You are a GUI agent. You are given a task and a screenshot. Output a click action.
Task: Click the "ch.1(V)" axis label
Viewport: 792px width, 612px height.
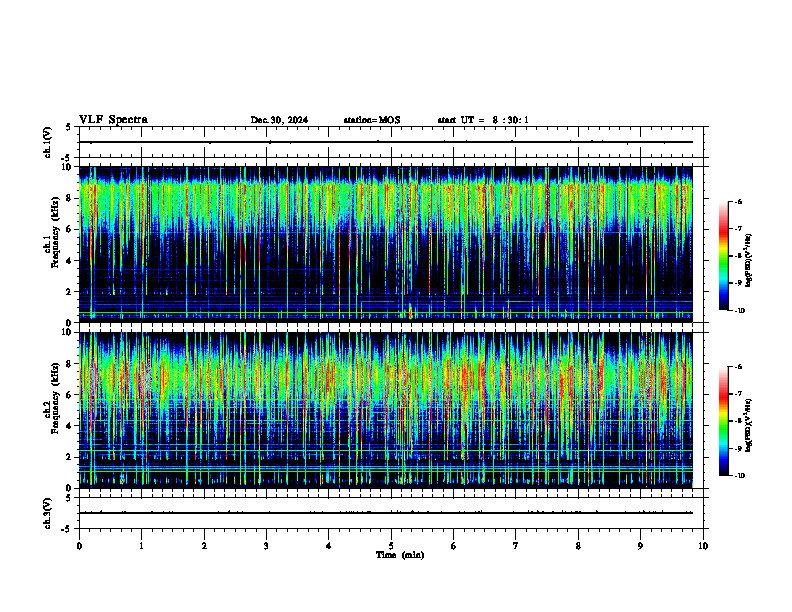(47, 142)
